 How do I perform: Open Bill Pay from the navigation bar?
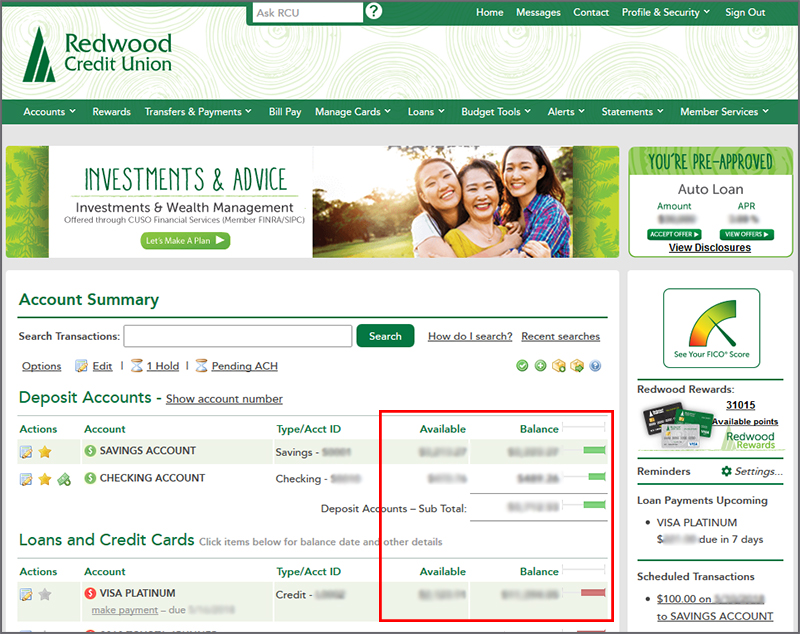coord(285,112)
